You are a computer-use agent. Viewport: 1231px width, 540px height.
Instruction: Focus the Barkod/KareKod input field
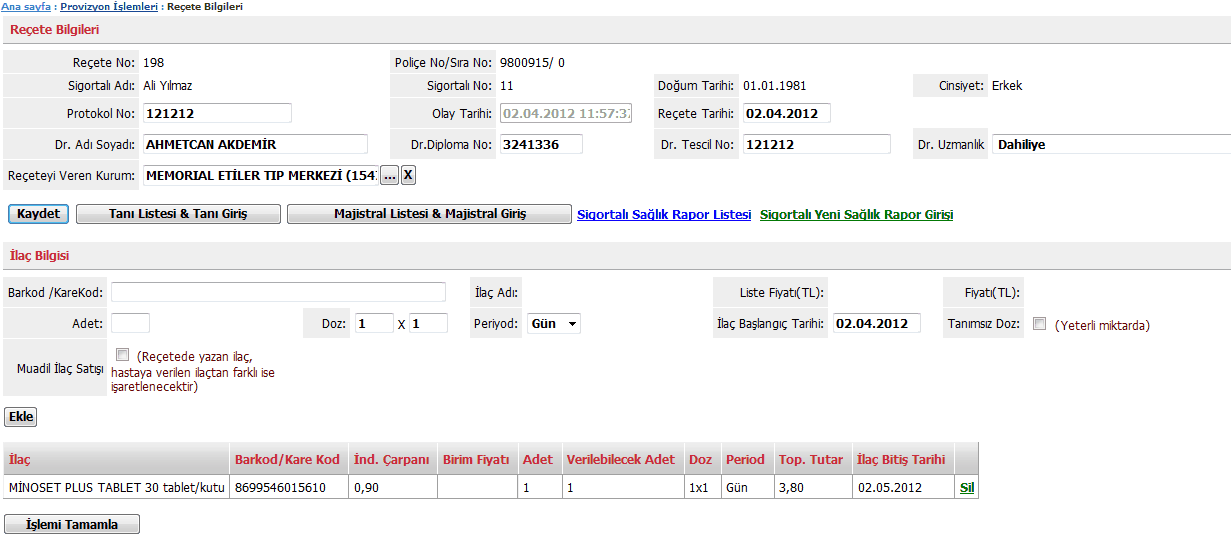click(x=278, y=292)
